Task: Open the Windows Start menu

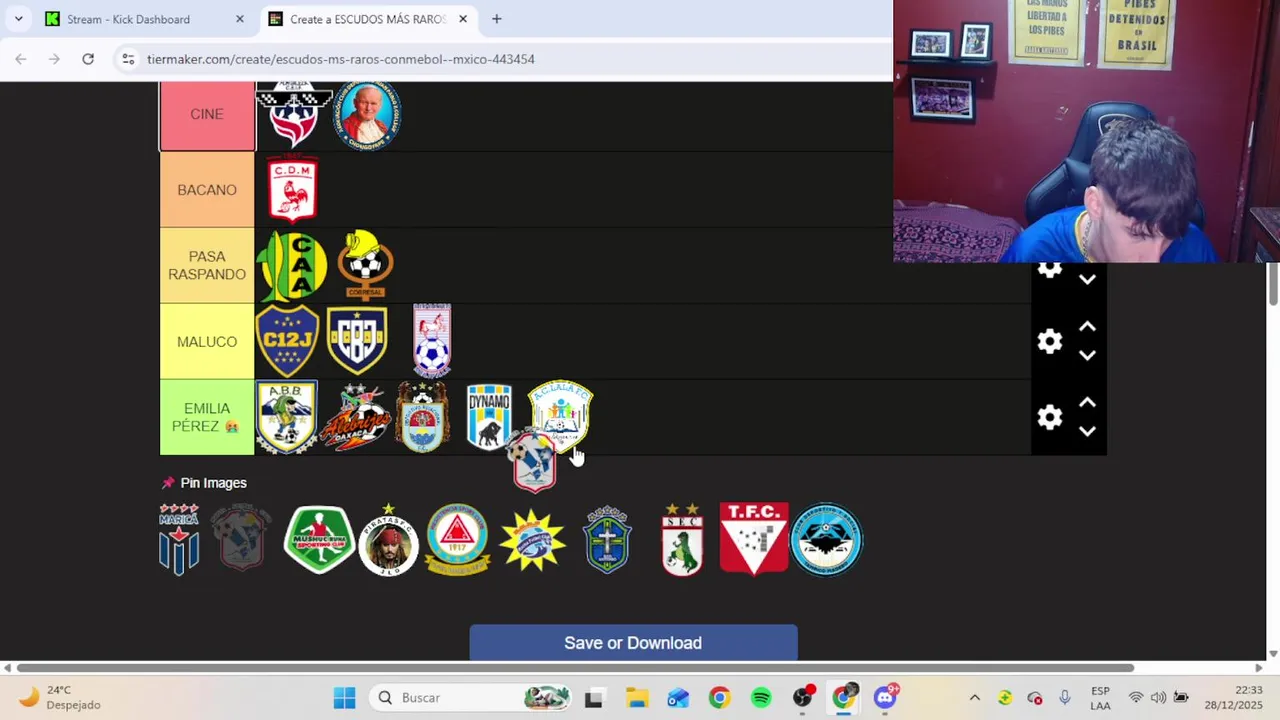Action: (x=345, y=698)
